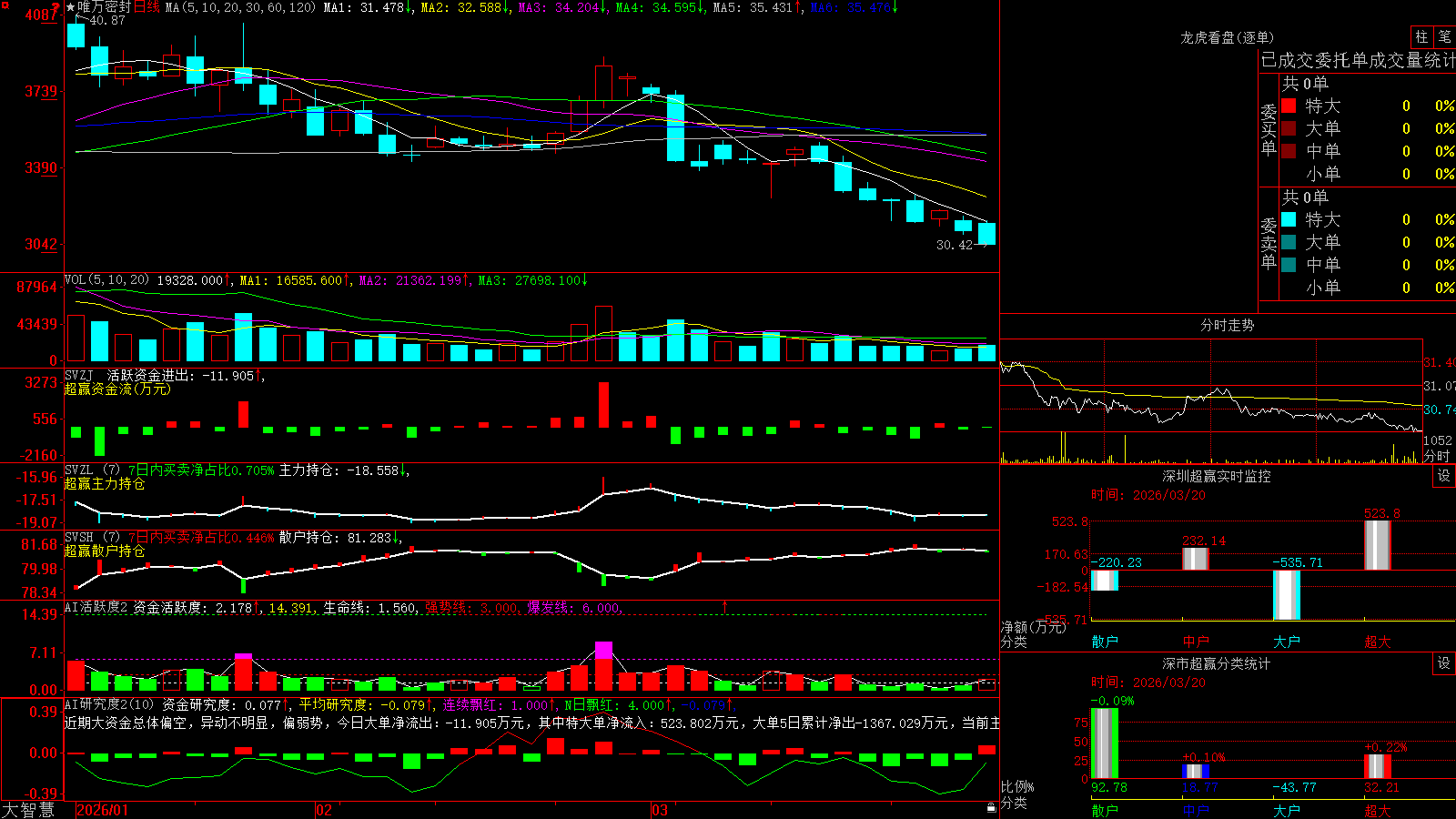Click dark red 大单 swatch in 委买单
This screenshot has height=819, width=1456.
1289,128
